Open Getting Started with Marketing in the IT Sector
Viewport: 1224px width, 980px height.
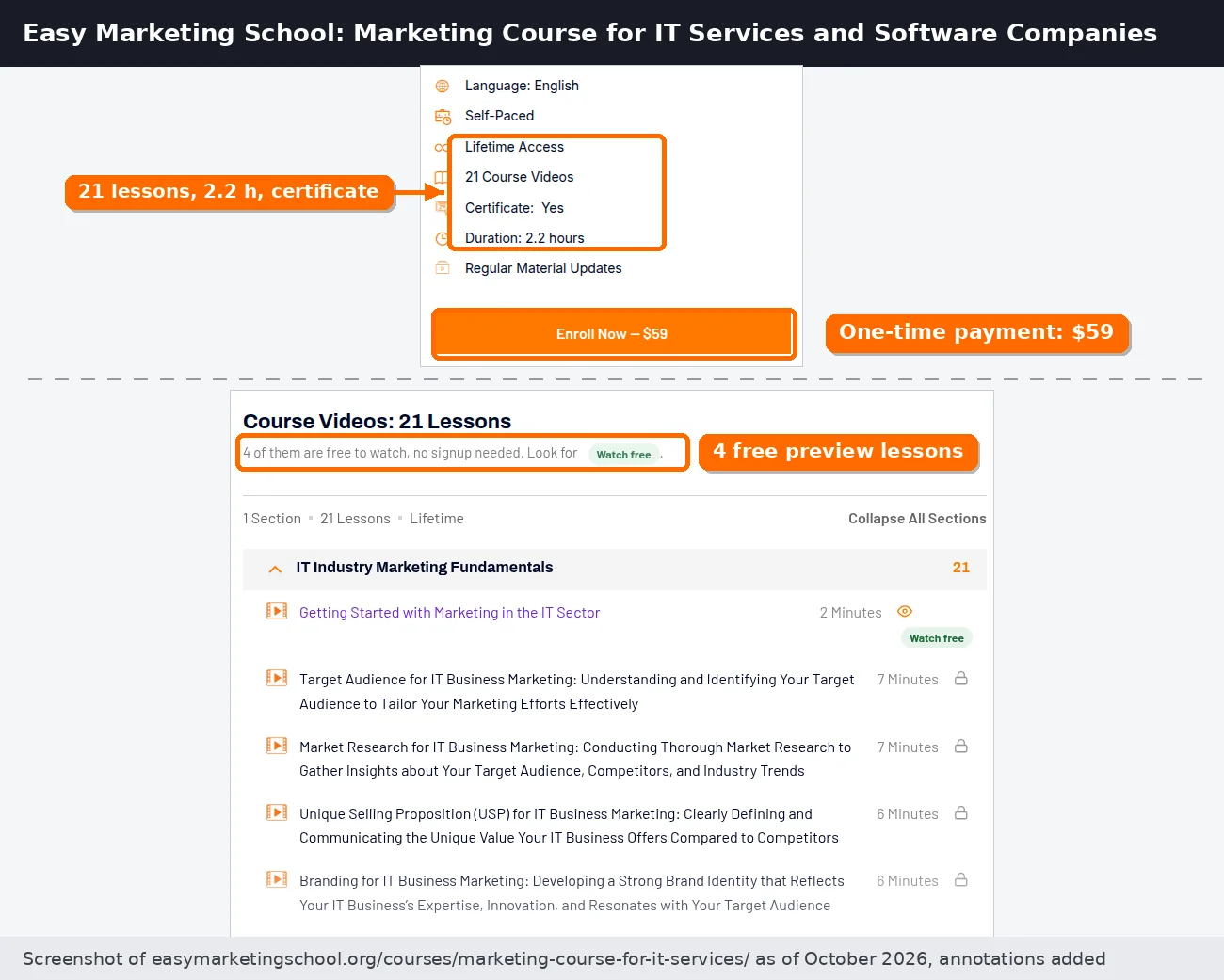pos(449,613)
